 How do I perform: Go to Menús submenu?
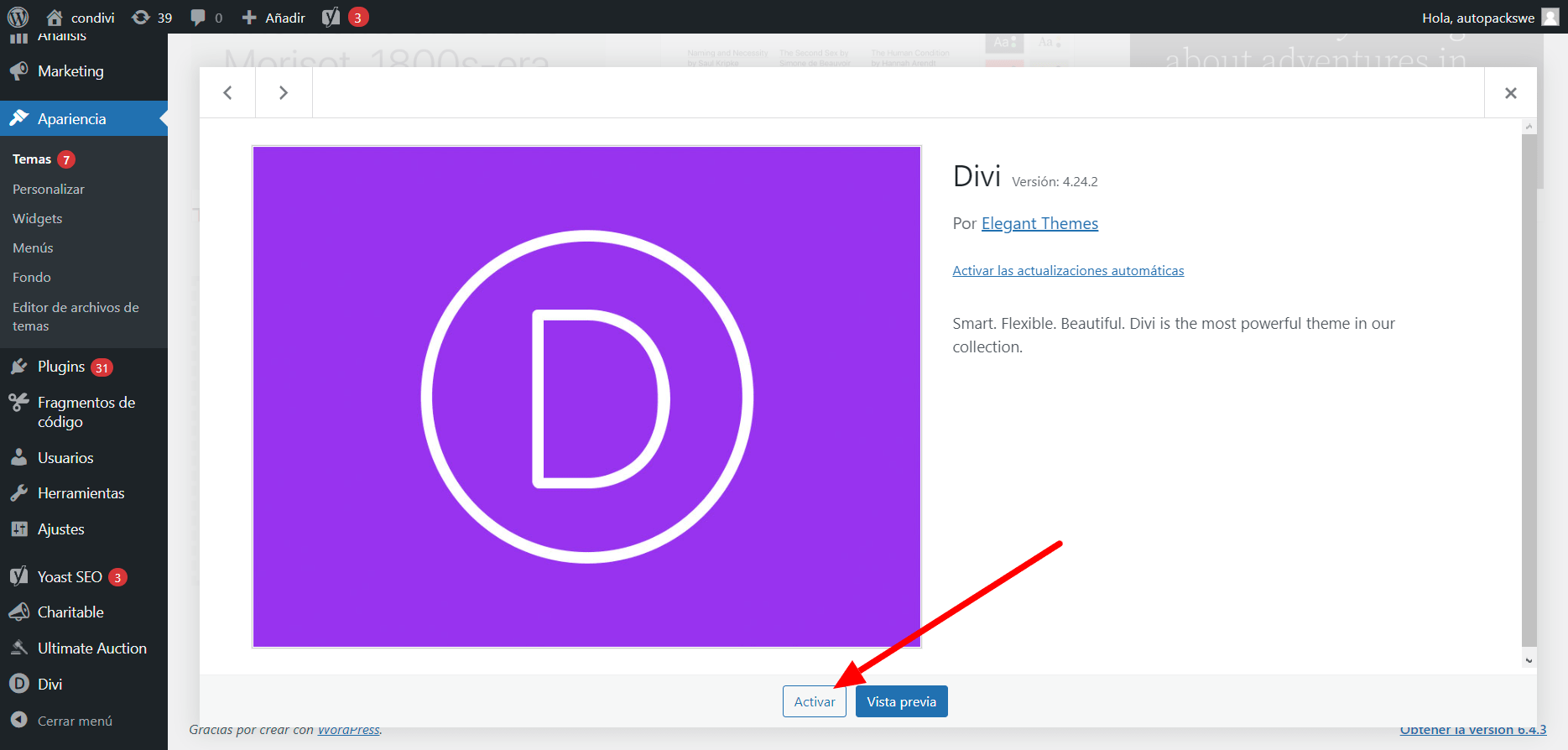tap(33, 248)
